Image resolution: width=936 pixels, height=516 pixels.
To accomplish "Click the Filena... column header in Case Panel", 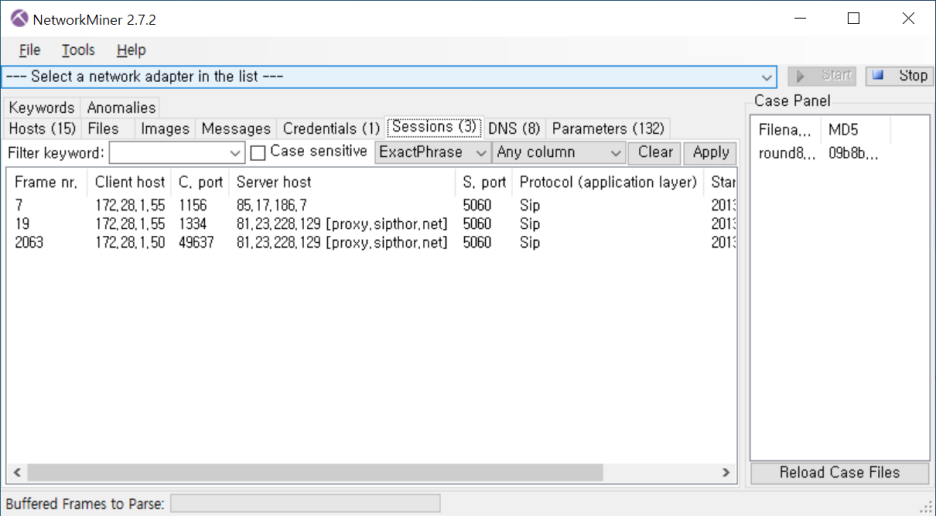I will (x=786, y=130).
